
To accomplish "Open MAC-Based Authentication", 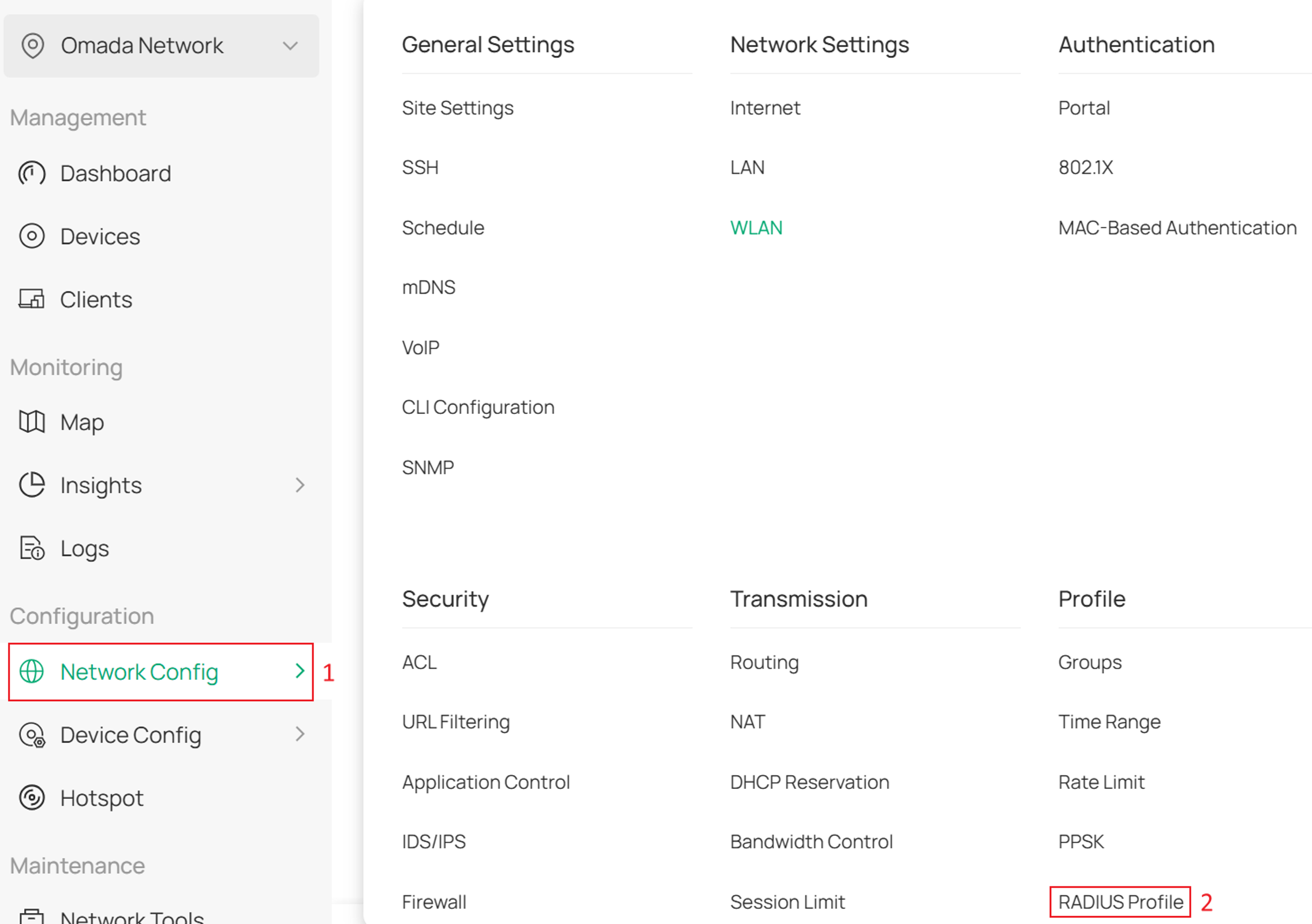I will 1177,227.
